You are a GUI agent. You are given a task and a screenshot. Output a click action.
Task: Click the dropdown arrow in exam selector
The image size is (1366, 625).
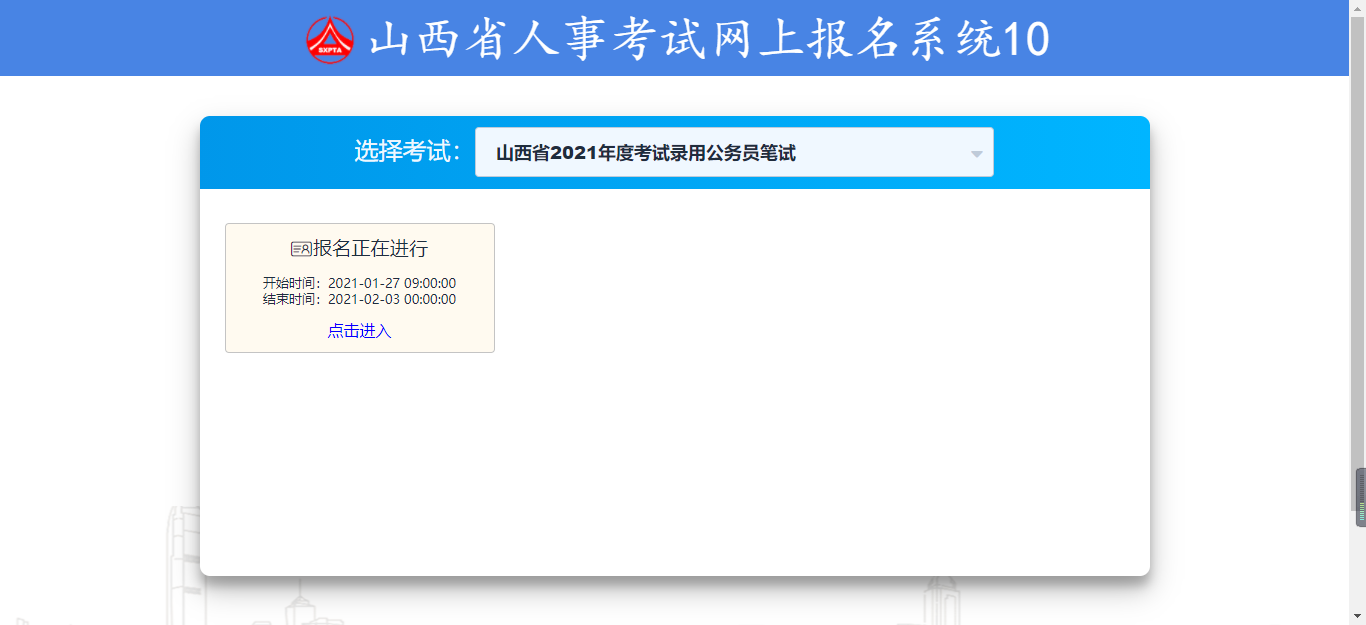[976, 154]
